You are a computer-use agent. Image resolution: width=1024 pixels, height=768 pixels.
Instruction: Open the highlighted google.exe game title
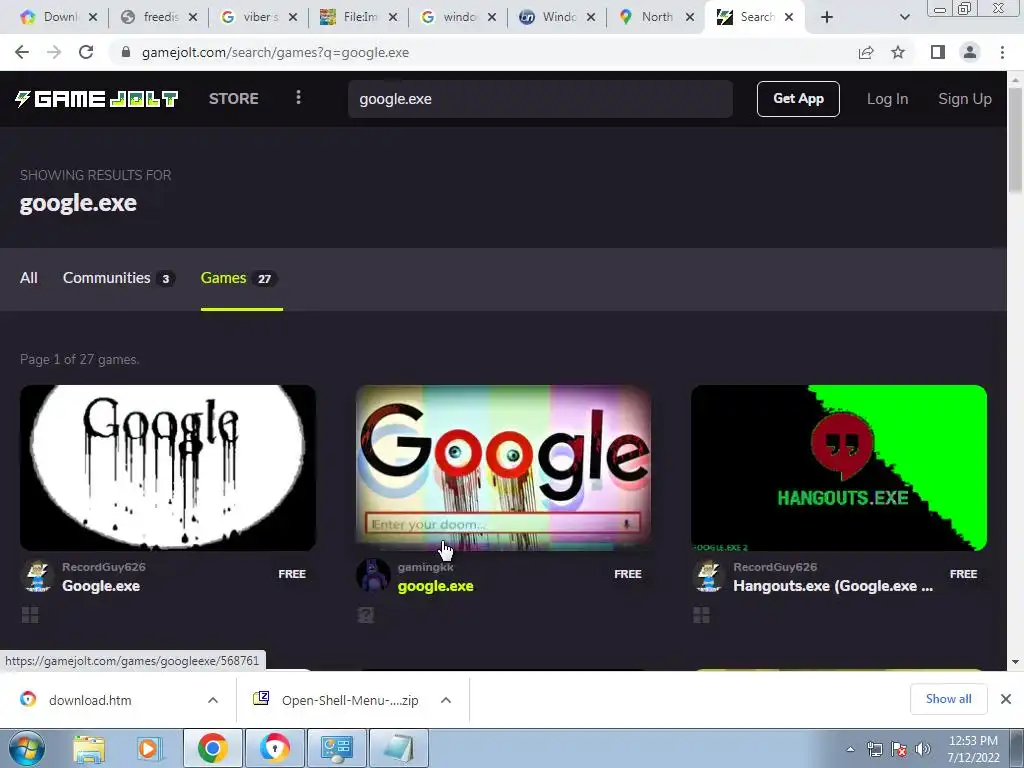coord(436,586)
